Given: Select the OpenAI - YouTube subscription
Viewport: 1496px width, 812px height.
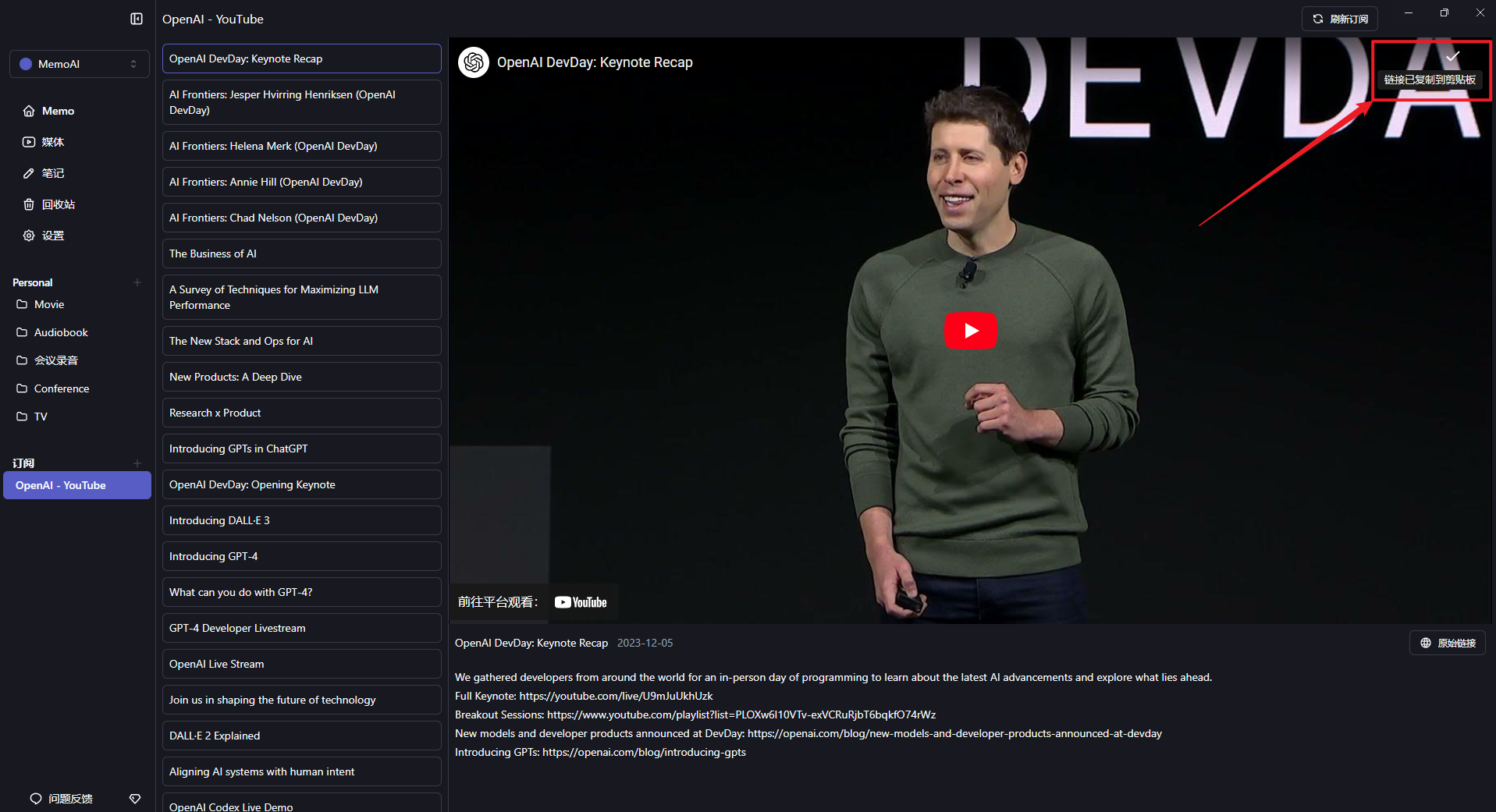Looking at the screenshot, I should click(x=77, y=485).
